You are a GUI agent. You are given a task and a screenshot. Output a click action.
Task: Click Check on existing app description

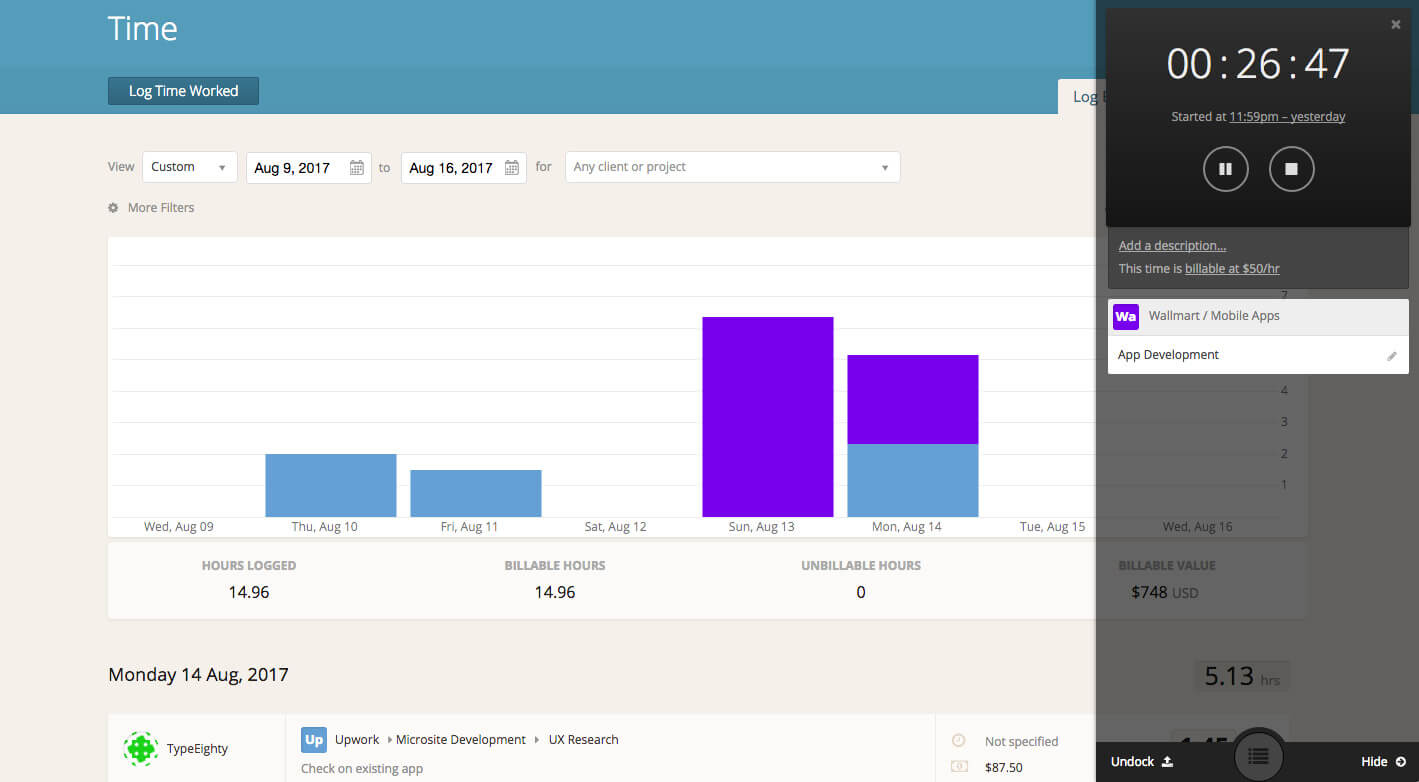point(362,769)
